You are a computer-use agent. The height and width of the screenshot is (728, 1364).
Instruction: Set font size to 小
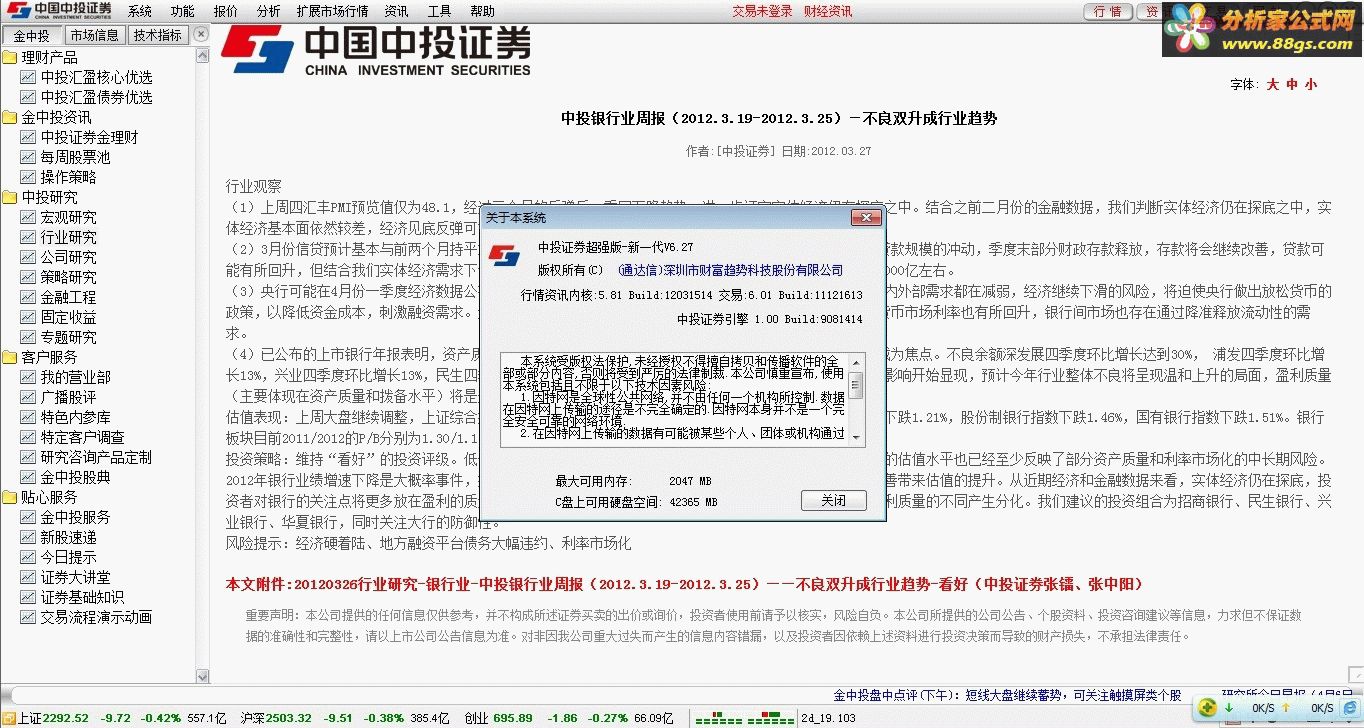point(1311,85)
